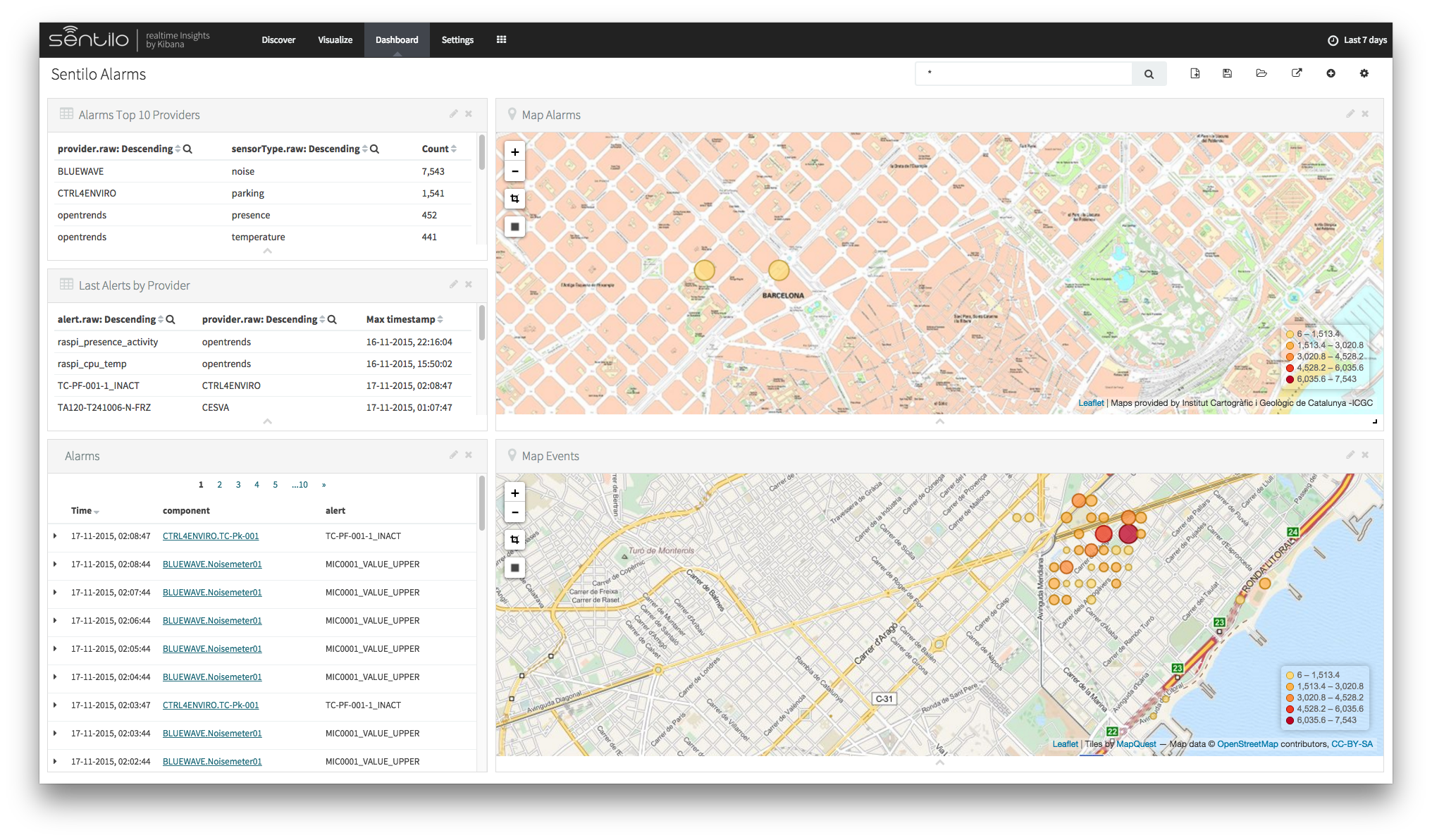This screenshot has width=1432, height=840.
Task: Zoom in on Map Events
Action: pos(515,493)
